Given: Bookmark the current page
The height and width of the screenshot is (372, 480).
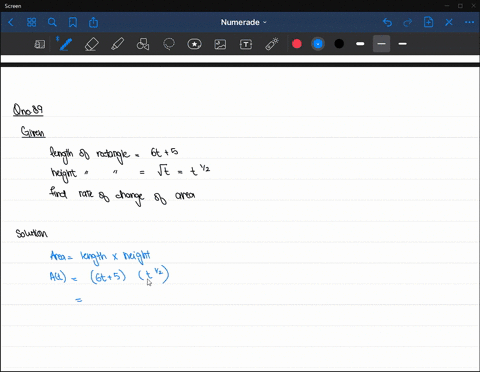Looking at the screenshot, I should [73, 22].
